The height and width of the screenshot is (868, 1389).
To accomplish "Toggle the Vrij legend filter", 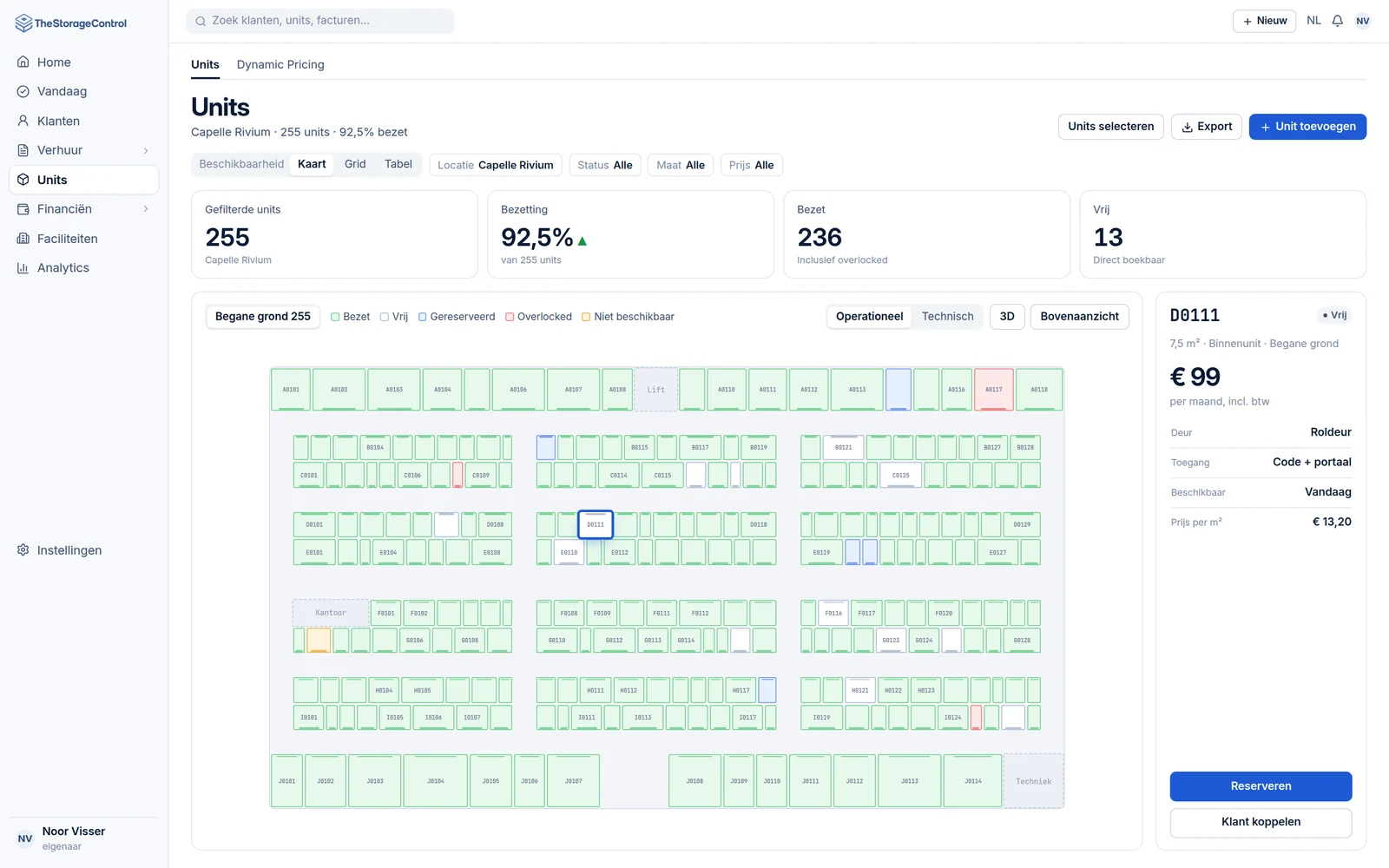I will pyautogui.click(x=394, y=317).
